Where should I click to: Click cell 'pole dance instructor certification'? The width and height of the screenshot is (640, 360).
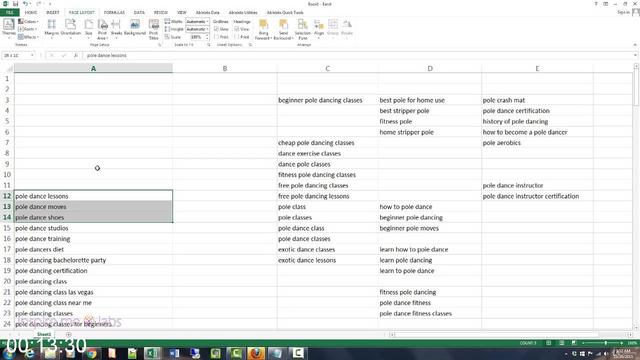[x=537, y=196]
